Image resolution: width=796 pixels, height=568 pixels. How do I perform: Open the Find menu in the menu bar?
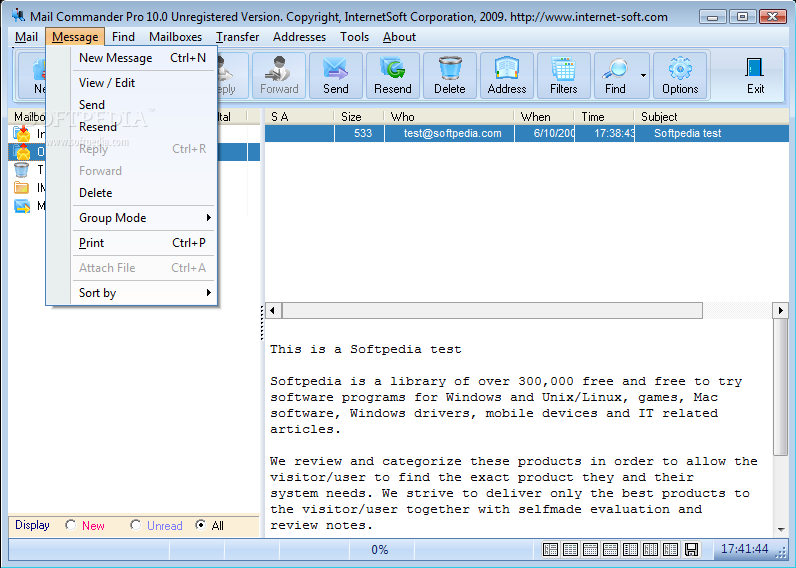pos(123,37)
